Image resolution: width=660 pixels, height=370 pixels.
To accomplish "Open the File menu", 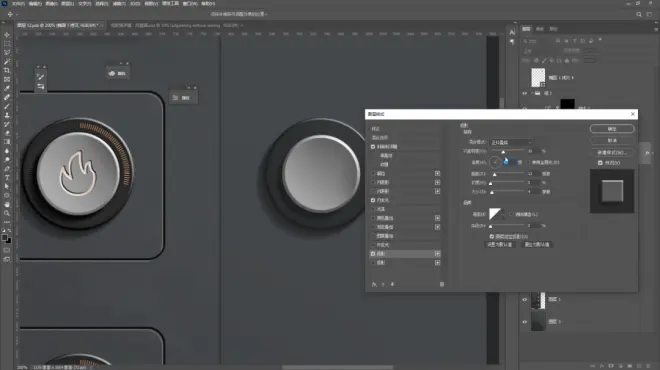I will pos(18,4).
